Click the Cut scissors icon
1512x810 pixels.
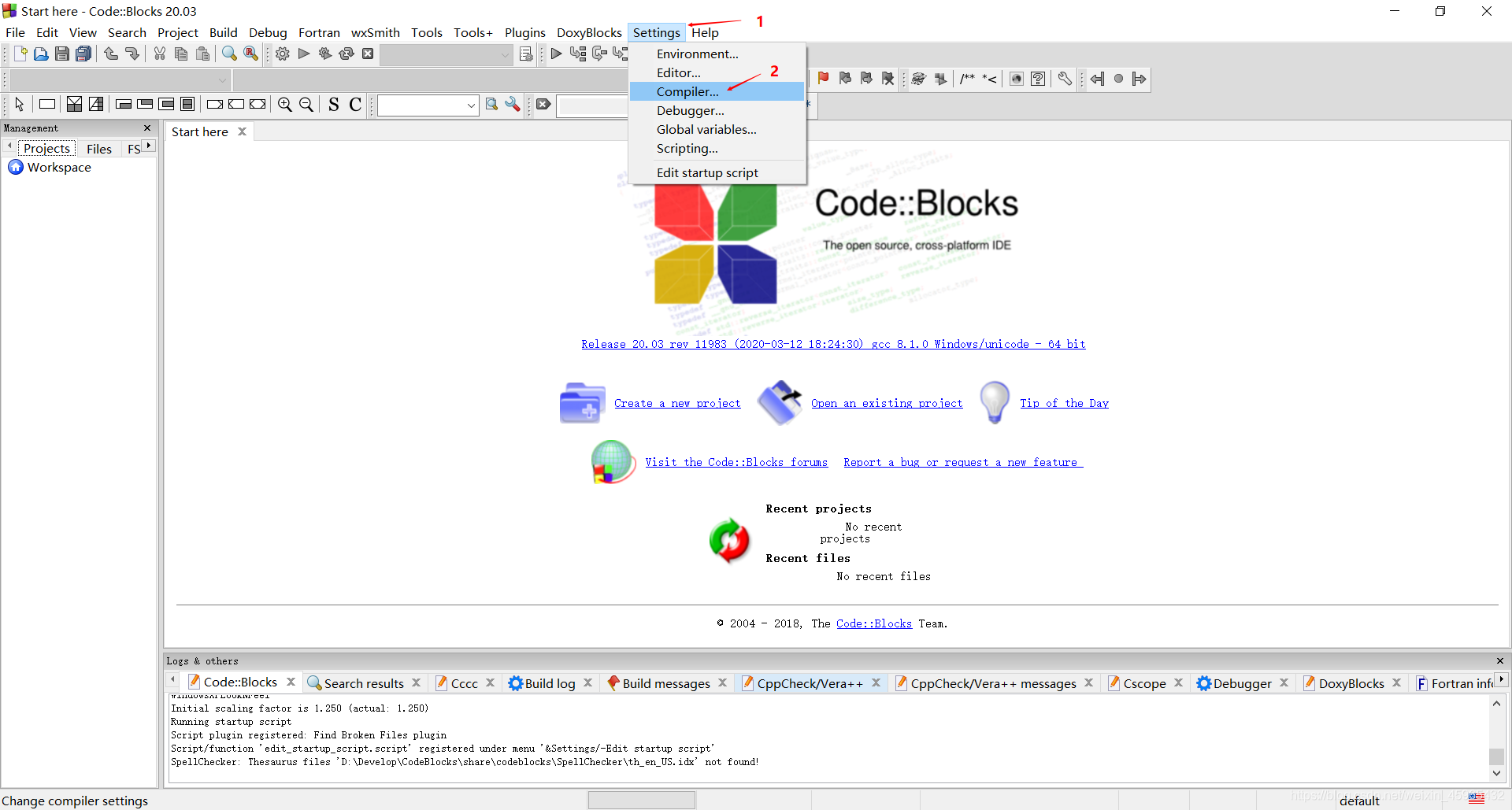click(x=160, y=54)
